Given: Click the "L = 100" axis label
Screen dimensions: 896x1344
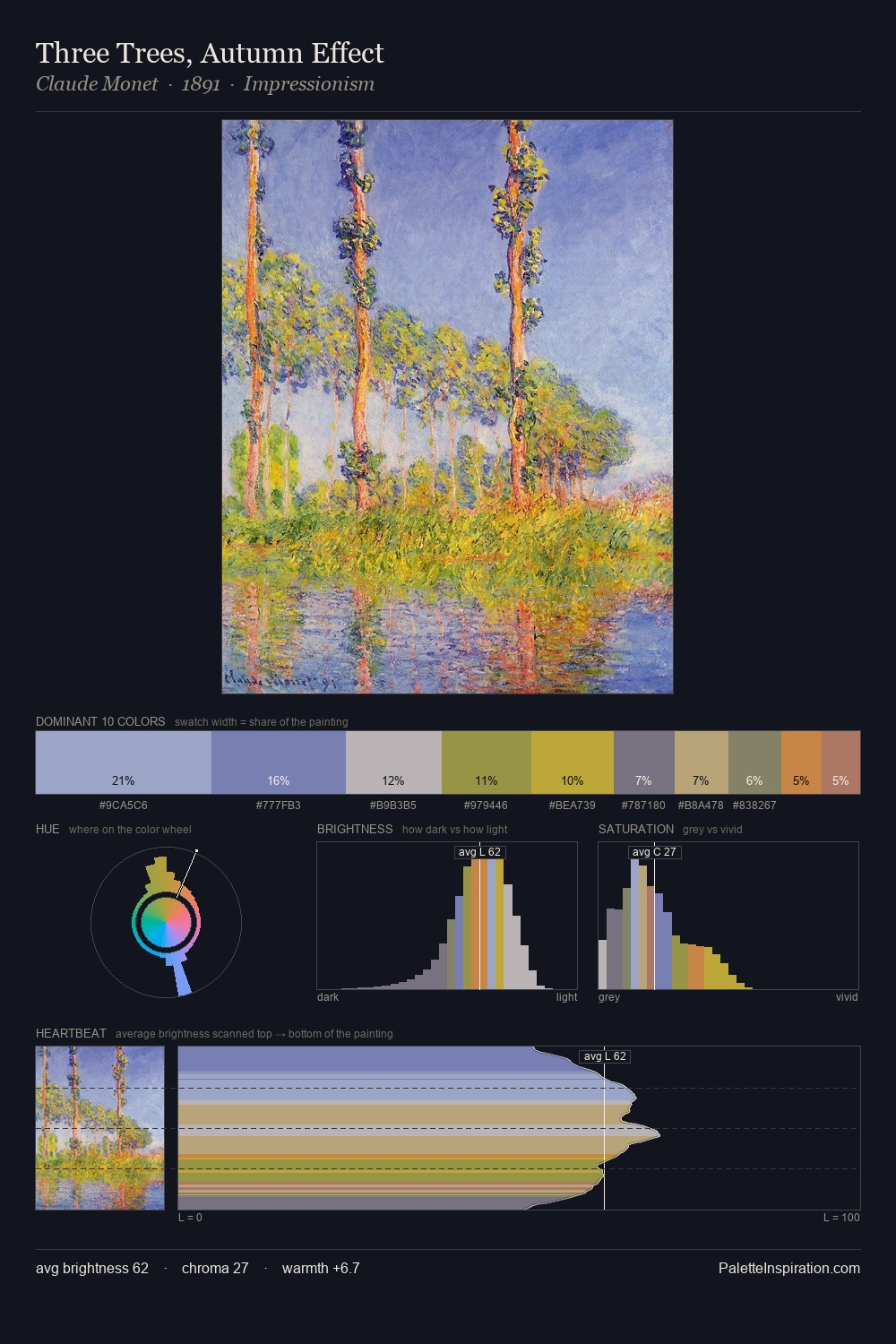Looking at the screenshot, I should click(x=841, y=1218).
